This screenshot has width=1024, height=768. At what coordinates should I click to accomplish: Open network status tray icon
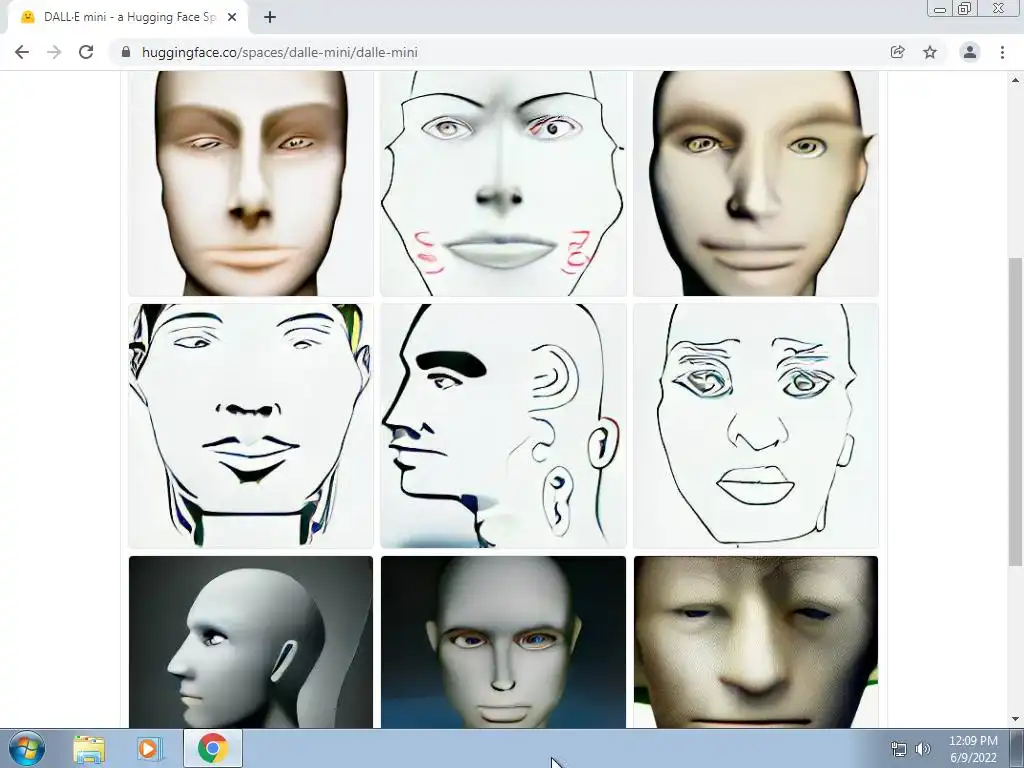(x=899, y=749)
